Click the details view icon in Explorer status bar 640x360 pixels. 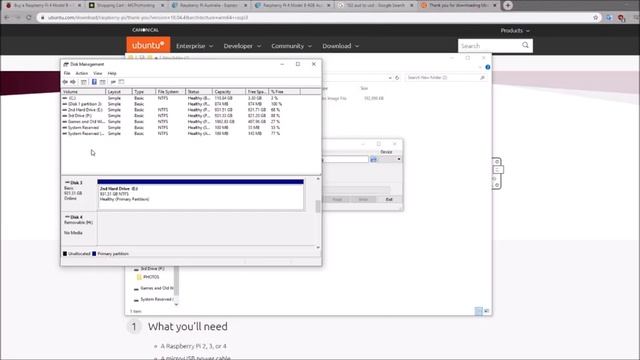pyautogui.click(x=479, y=311)
